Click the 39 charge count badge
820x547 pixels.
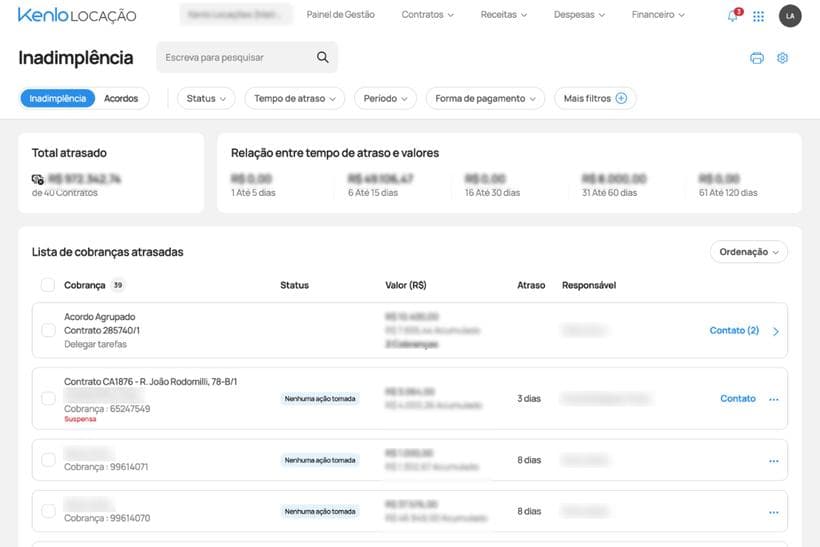118,285
